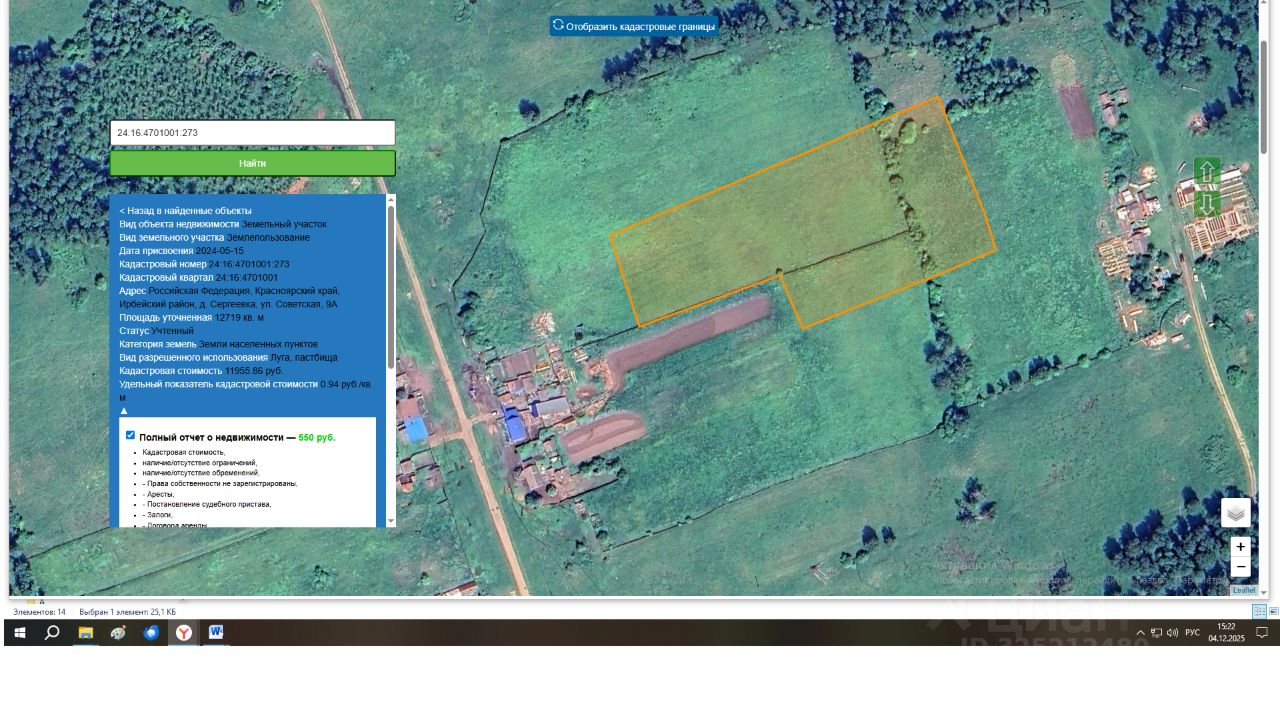Open the map layers switcher
This screenshot has width=1280, height=720.
[x=1235, y=513]
